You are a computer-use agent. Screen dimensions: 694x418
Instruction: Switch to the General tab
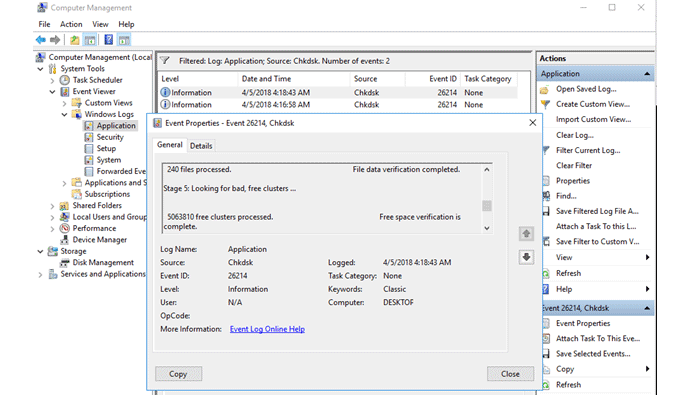click(170, 145)
